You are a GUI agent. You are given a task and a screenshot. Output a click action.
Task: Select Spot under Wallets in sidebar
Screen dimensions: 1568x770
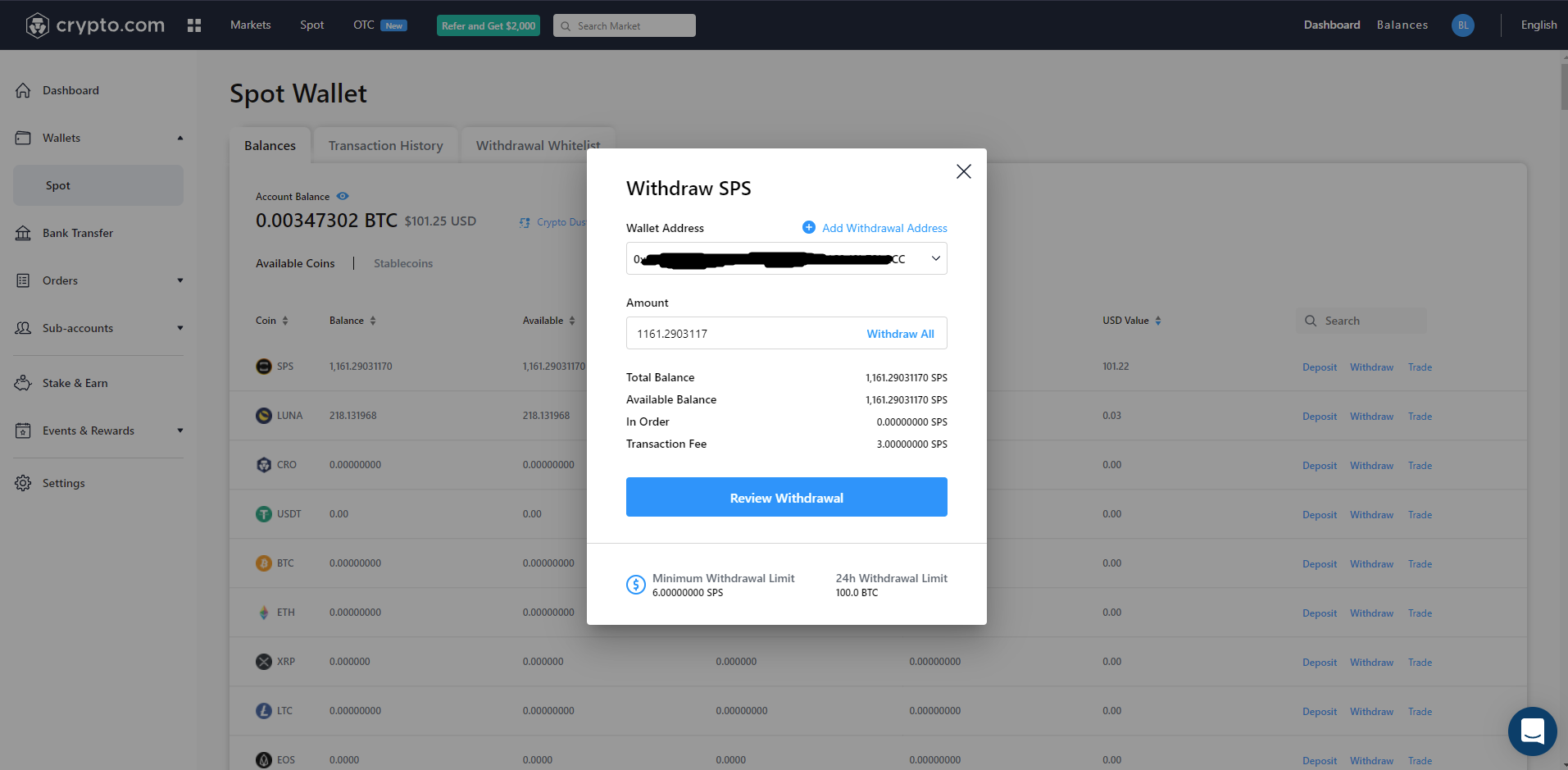[x=98, y=185]
